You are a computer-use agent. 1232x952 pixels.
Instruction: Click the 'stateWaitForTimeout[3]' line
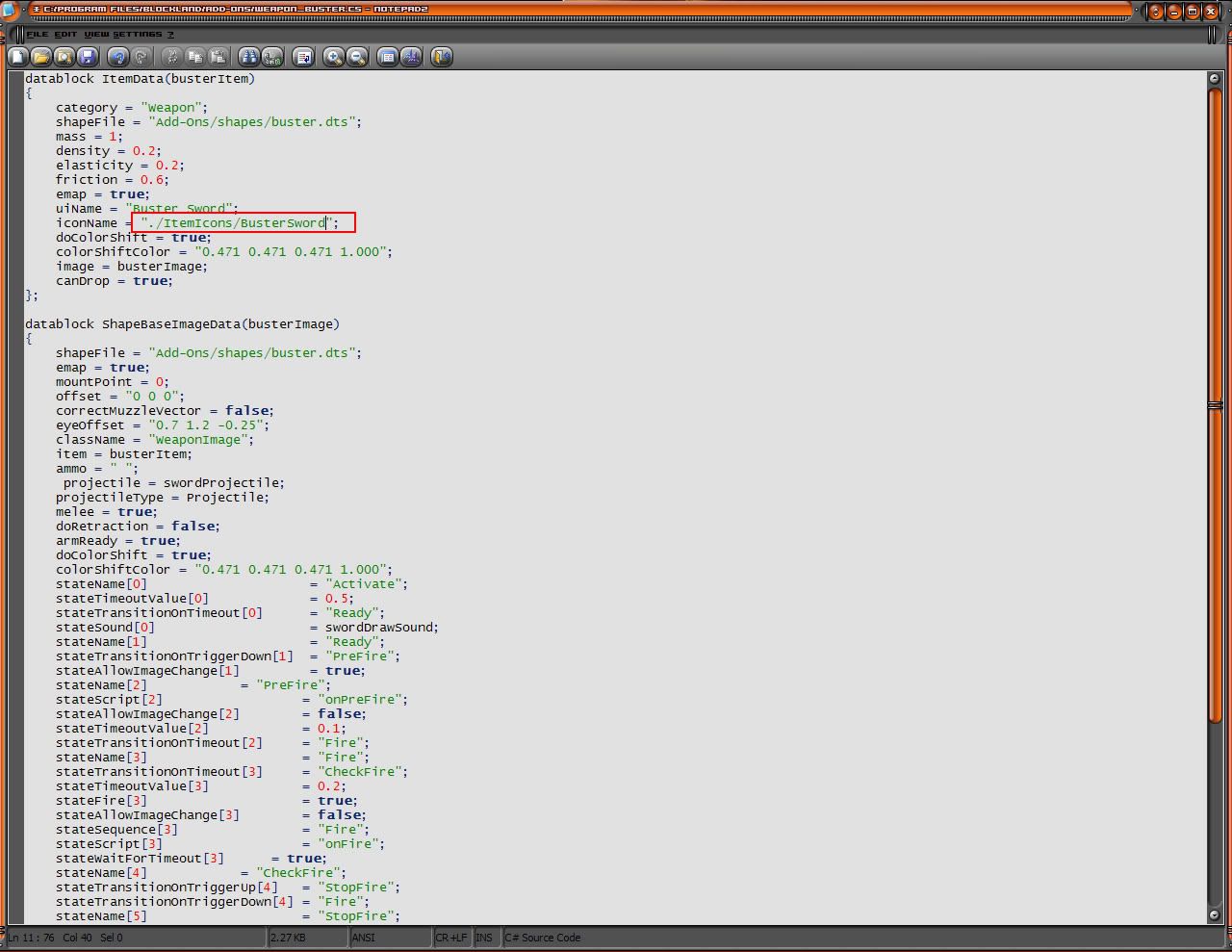point(192,859)
